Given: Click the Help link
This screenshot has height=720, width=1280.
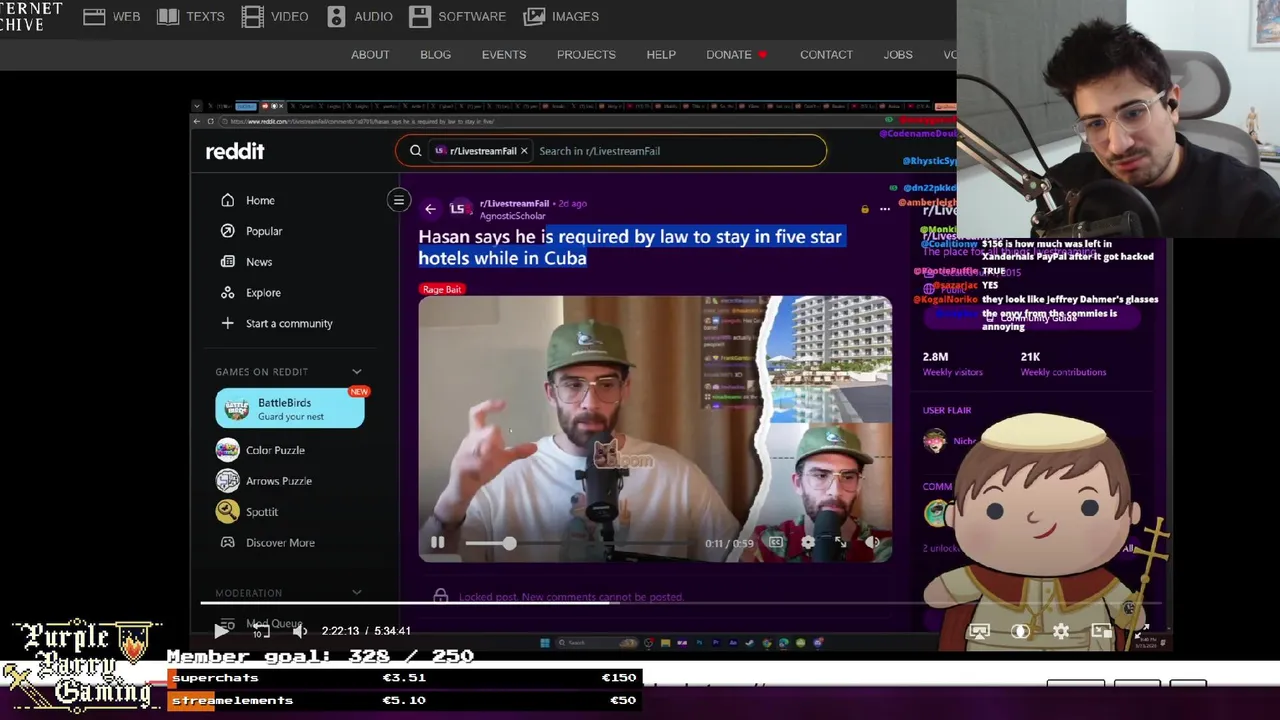Looking at the screenshot, I should pyautogui.click(x=661, y=55).
